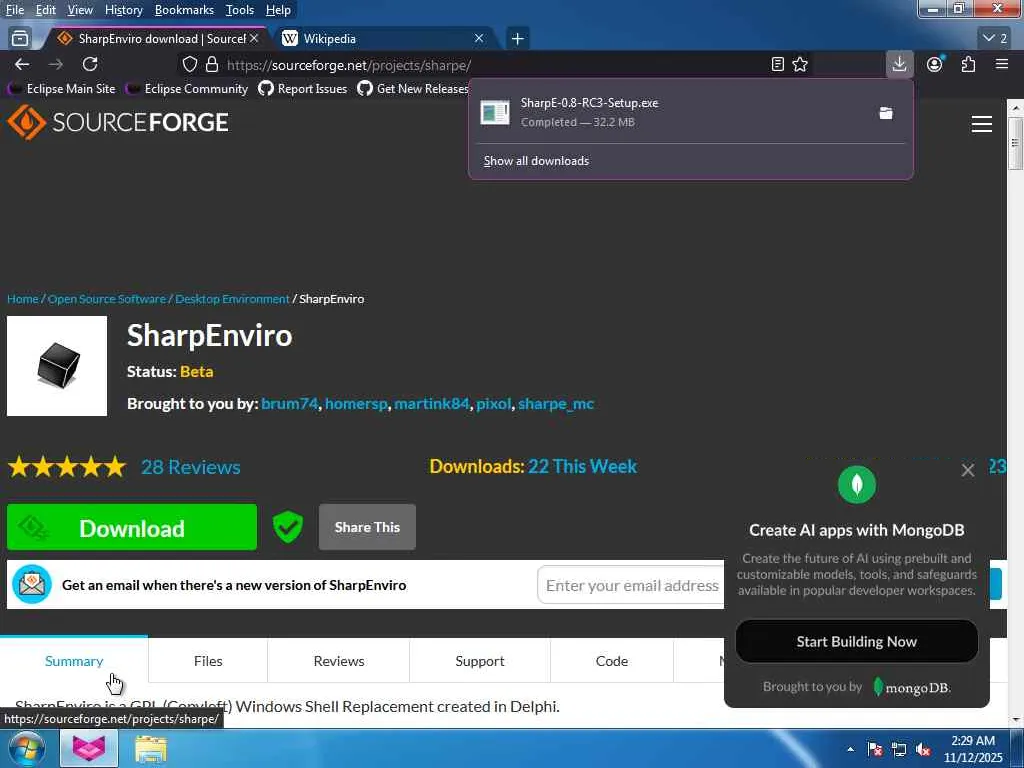Click the green shield verified badge
The width and height of the screenshot is (1024, 768).
pyautogui.click(x=287, y=527)
